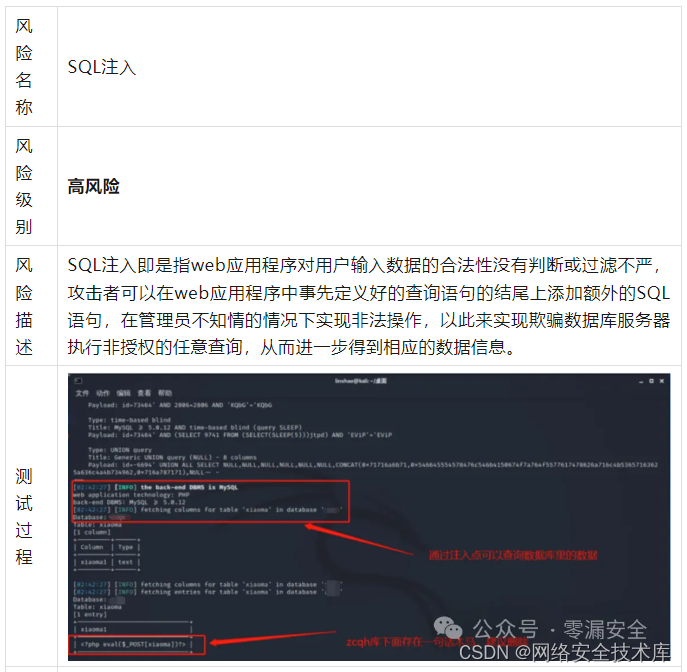This screenshot has height=672, width=687.
Task: Close the Kali terminal window
Action: (662, 381)
